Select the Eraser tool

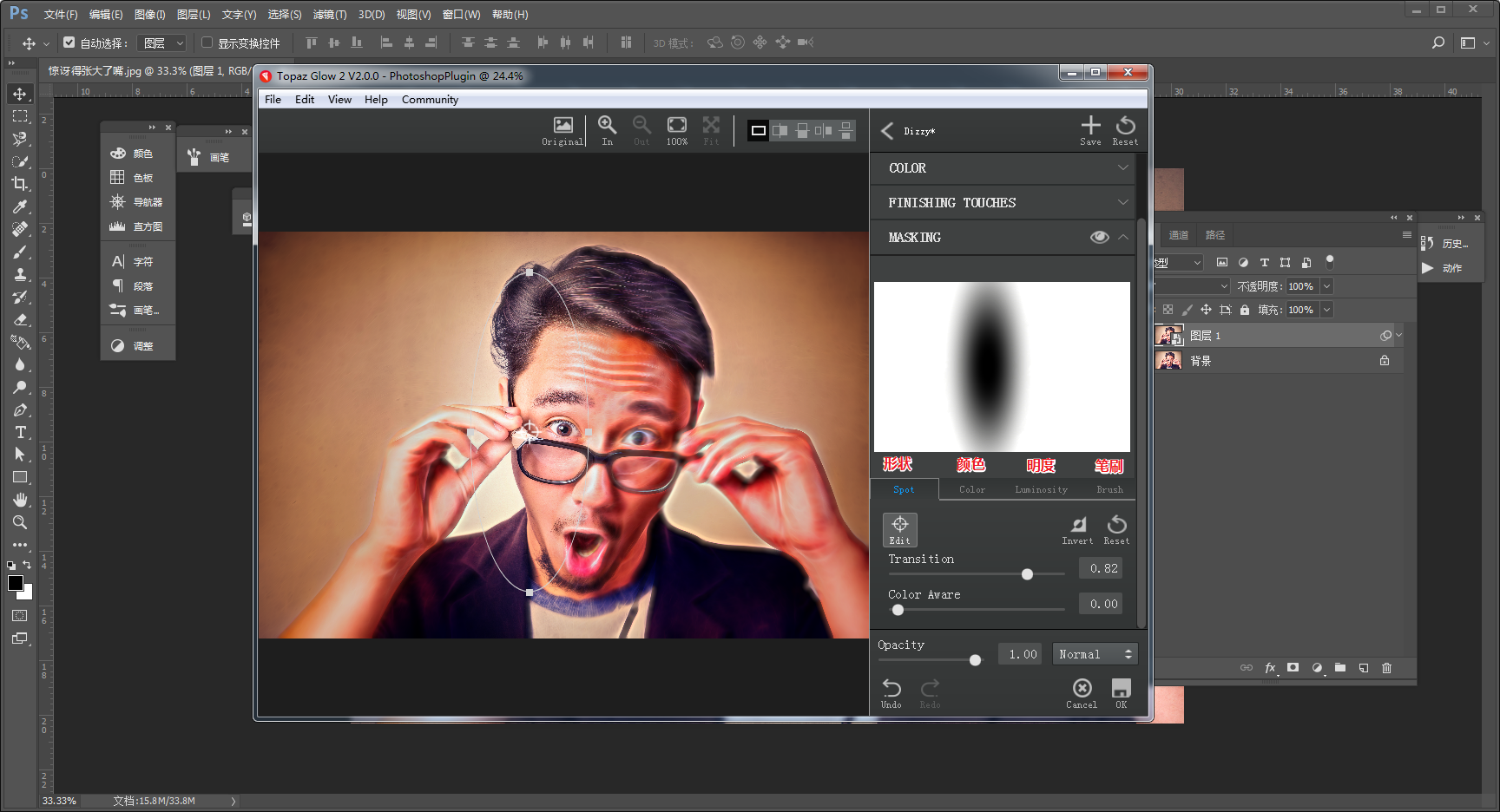[20, 319]
